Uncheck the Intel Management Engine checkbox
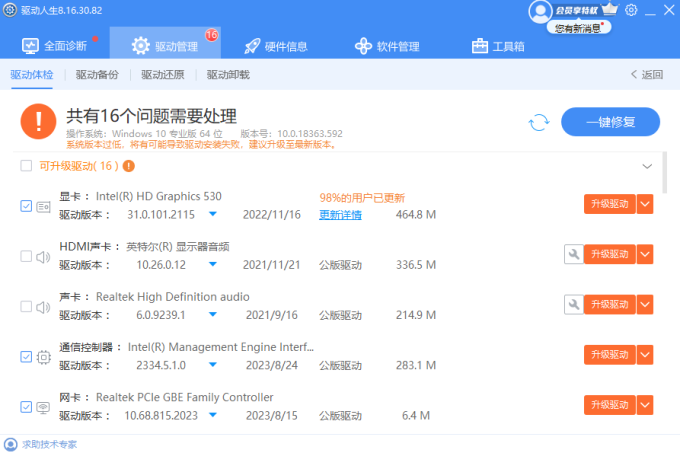The image size is (680, 453). (26, 357)
